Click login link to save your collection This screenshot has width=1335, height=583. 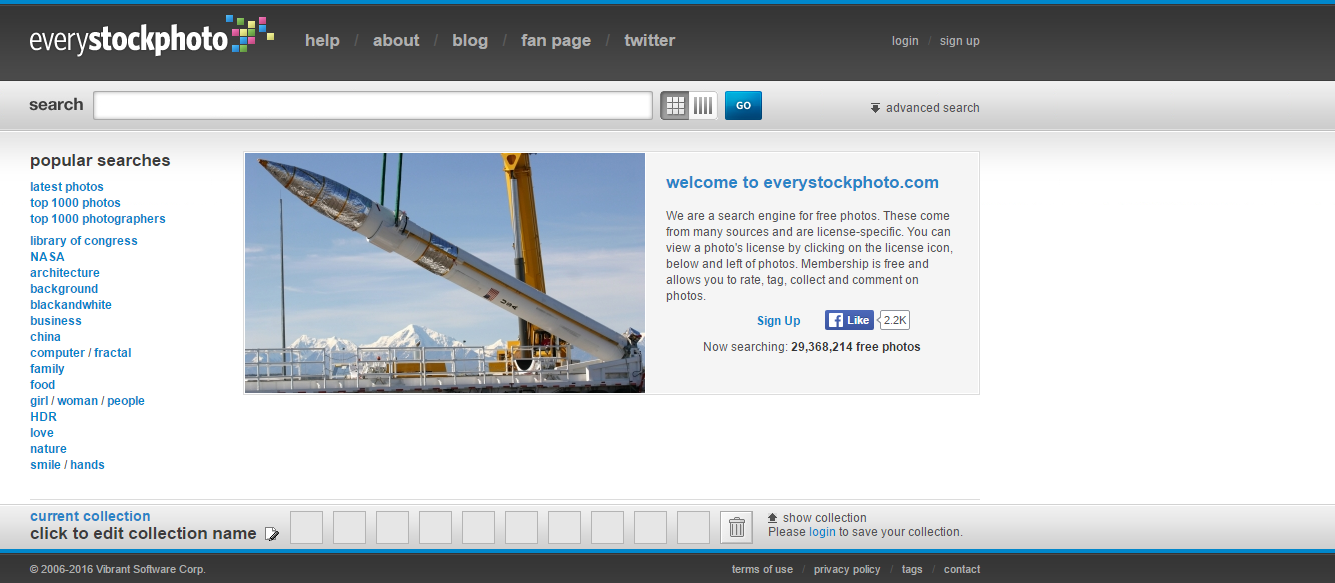point(822,532)
